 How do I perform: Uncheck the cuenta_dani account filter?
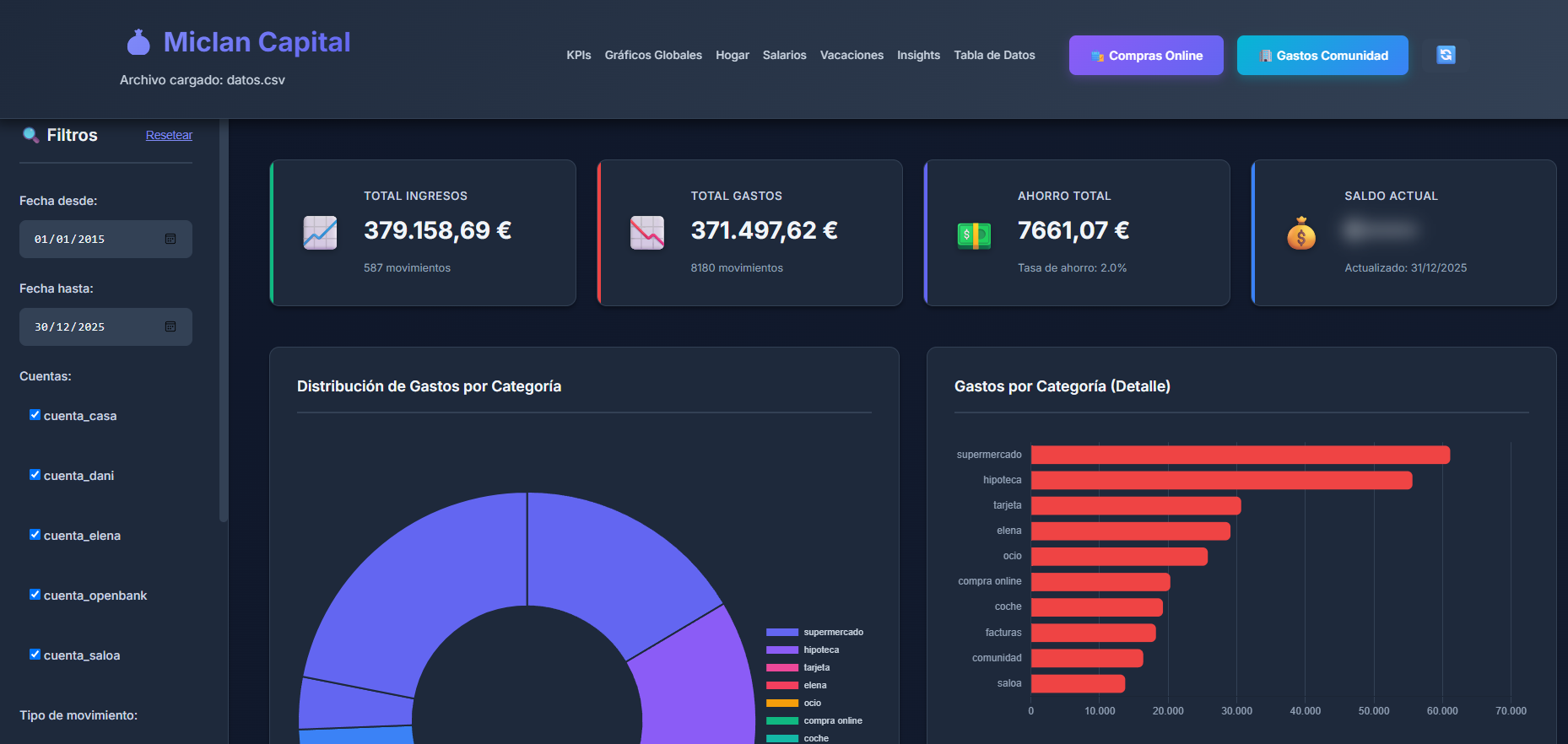coord(35,475)
